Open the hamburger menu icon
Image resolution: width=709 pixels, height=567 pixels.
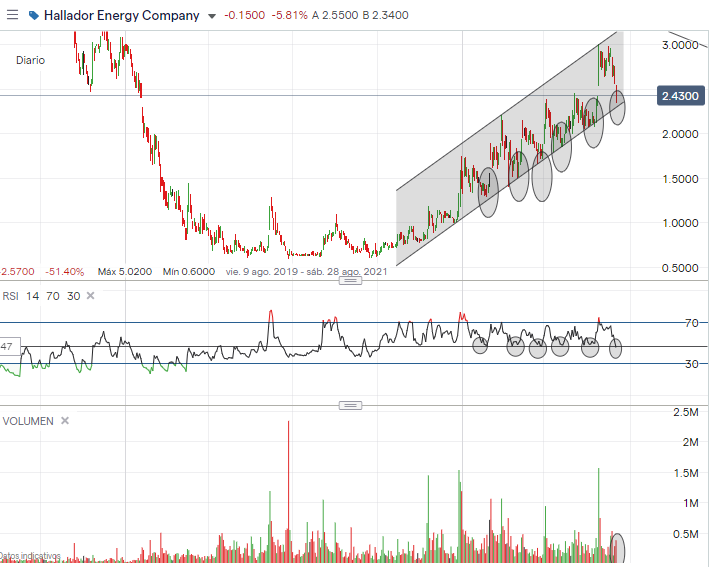click(x=12, y=15)
